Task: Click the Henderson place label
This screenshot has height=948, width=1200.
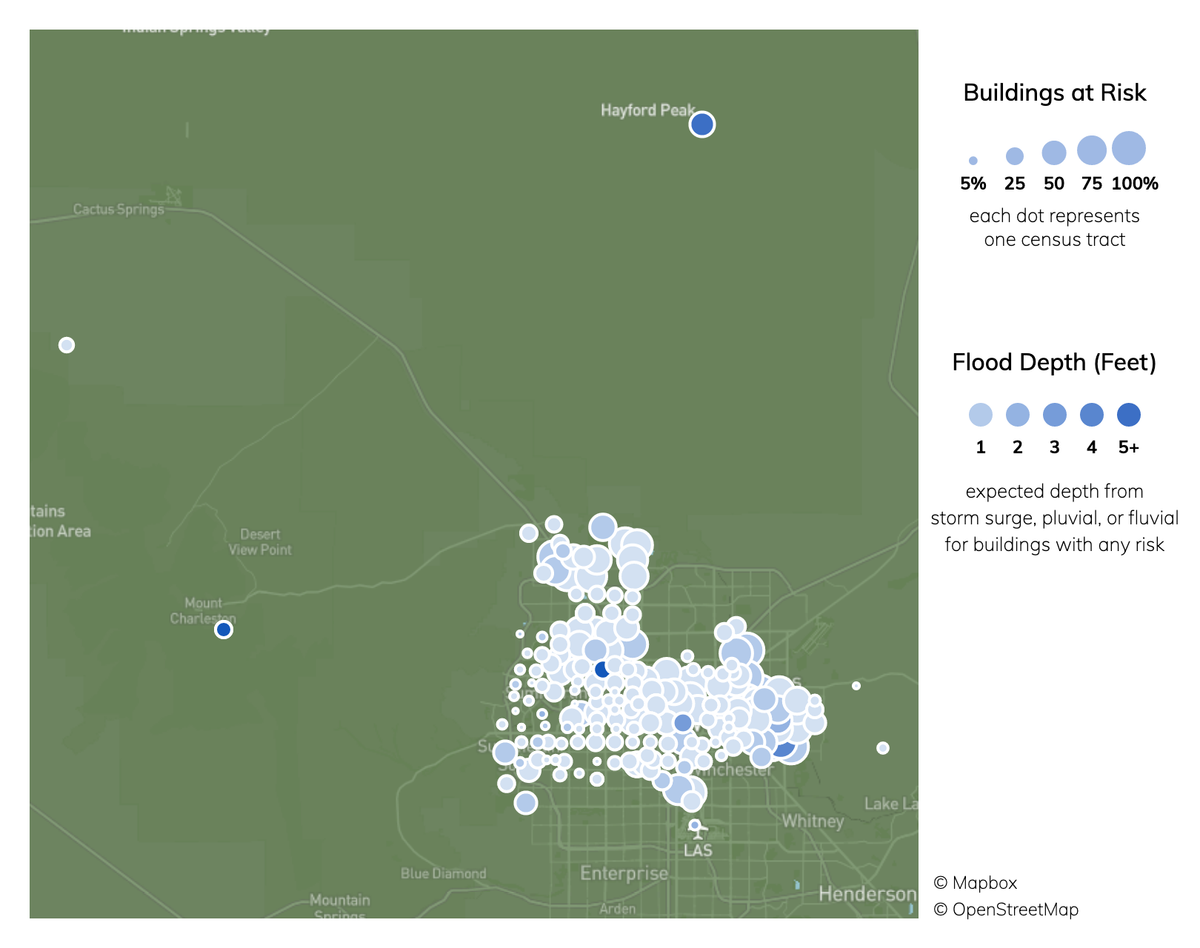Action: tap(865, 890)
